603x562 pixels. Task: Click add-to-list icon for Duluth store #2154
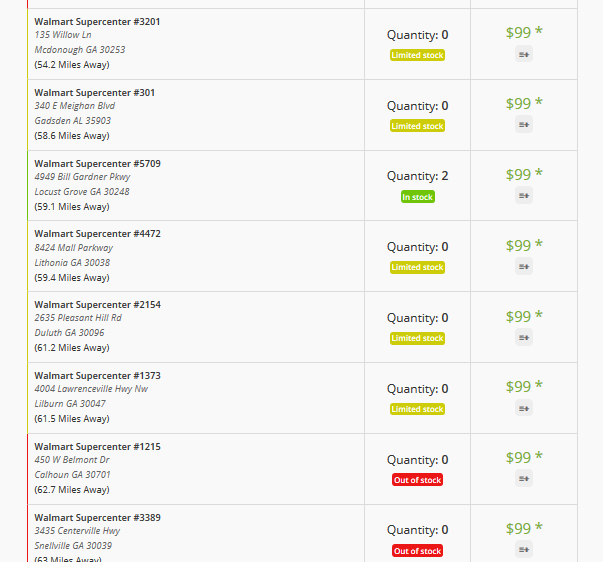(x=524, y=338)
